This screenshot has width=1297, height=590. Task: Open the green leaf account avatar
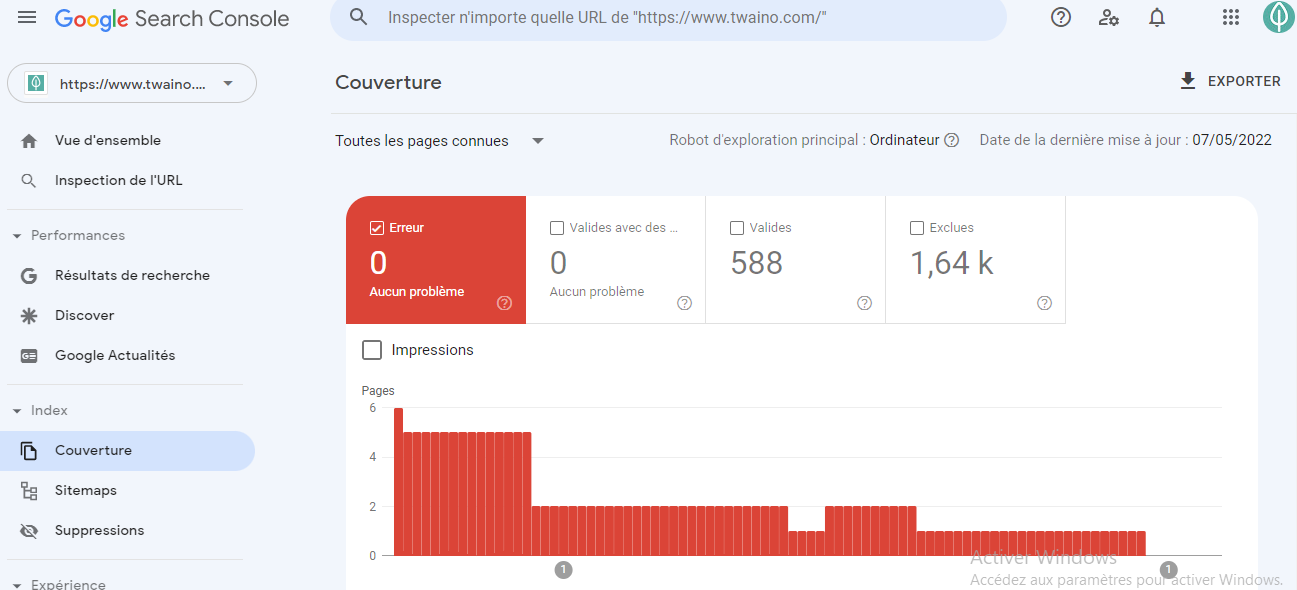(1278, 17)
